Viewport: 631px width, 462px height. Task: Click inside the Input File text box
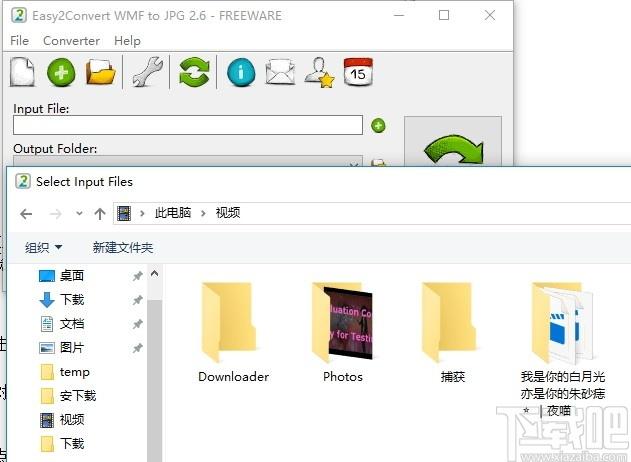coord(188,125)
